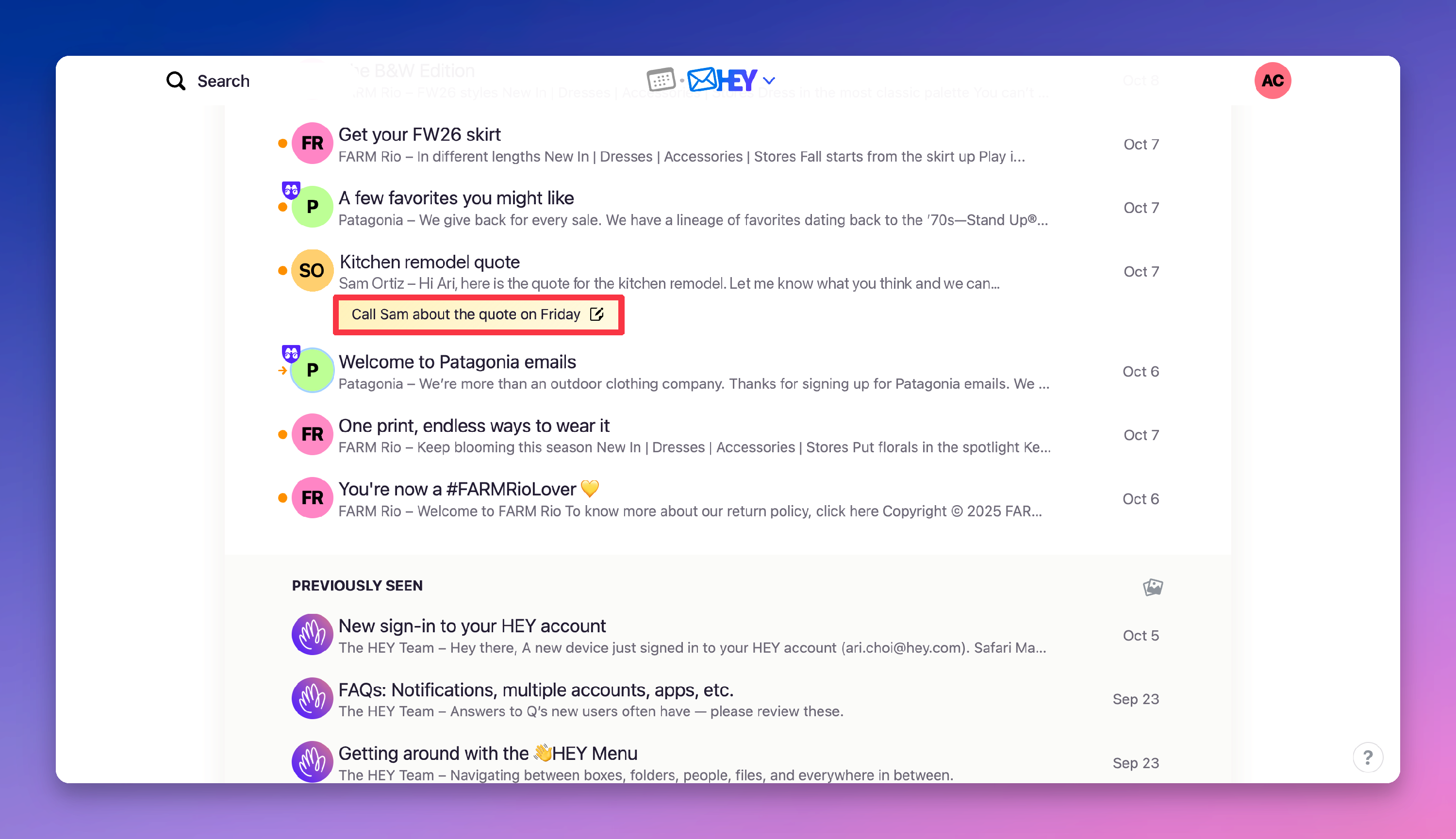
Task: Click Oct 5 date on New sign-in email
Action: coord(1140,636)
